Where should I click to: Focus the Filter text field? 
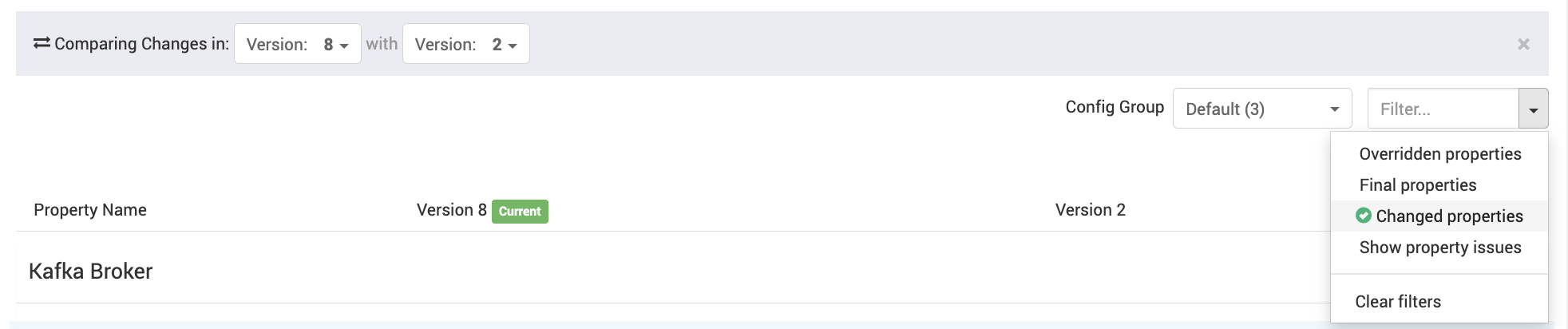click(x=1443, y=109)
